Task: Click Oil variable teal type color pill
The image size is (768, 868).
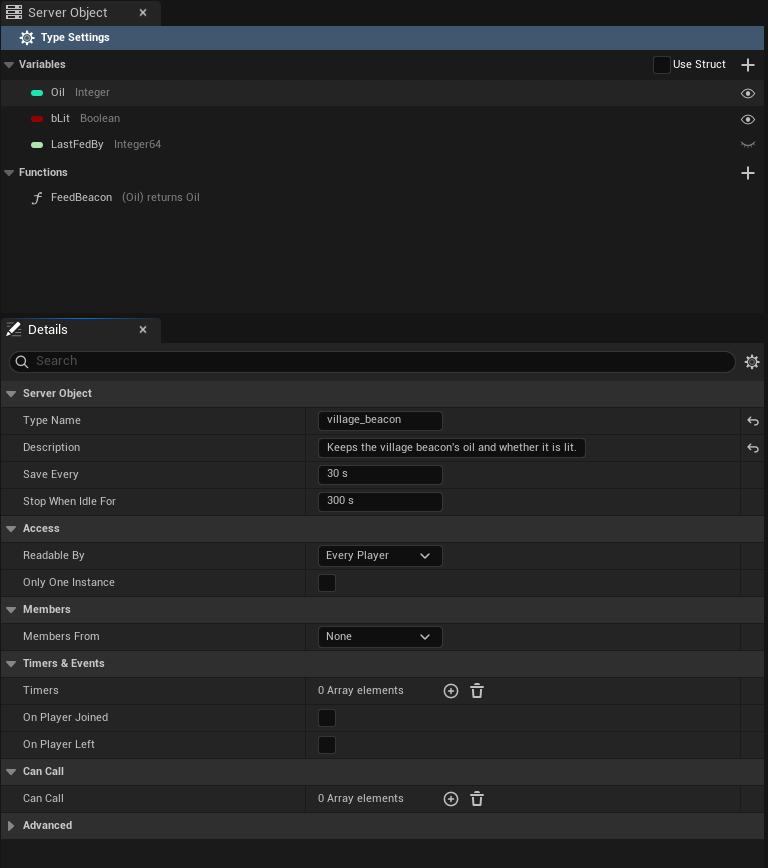Action: (37, 93)
